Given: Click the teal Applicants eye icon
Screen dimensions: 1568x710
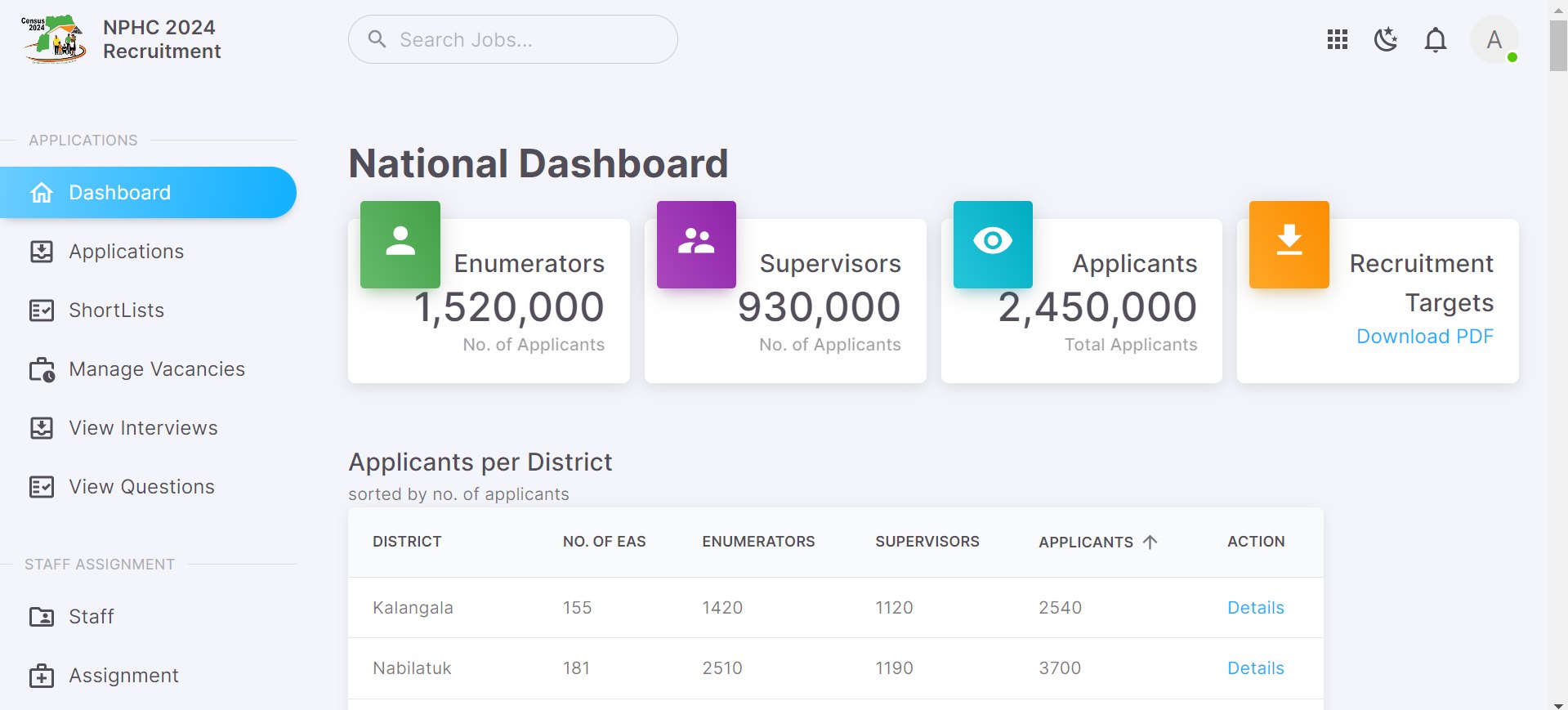Looking at the screenshot, I should [x=993, y=244].
